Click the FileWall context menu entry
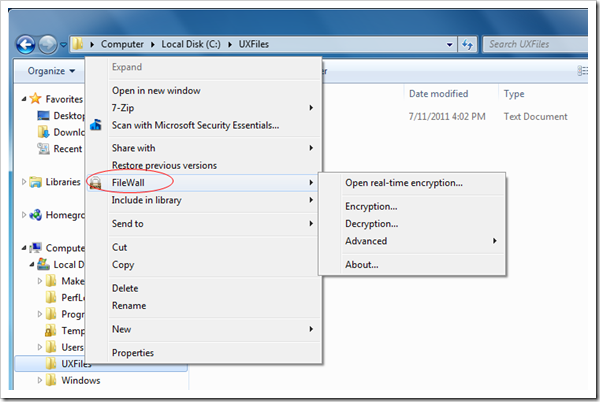 pos(203,182)
